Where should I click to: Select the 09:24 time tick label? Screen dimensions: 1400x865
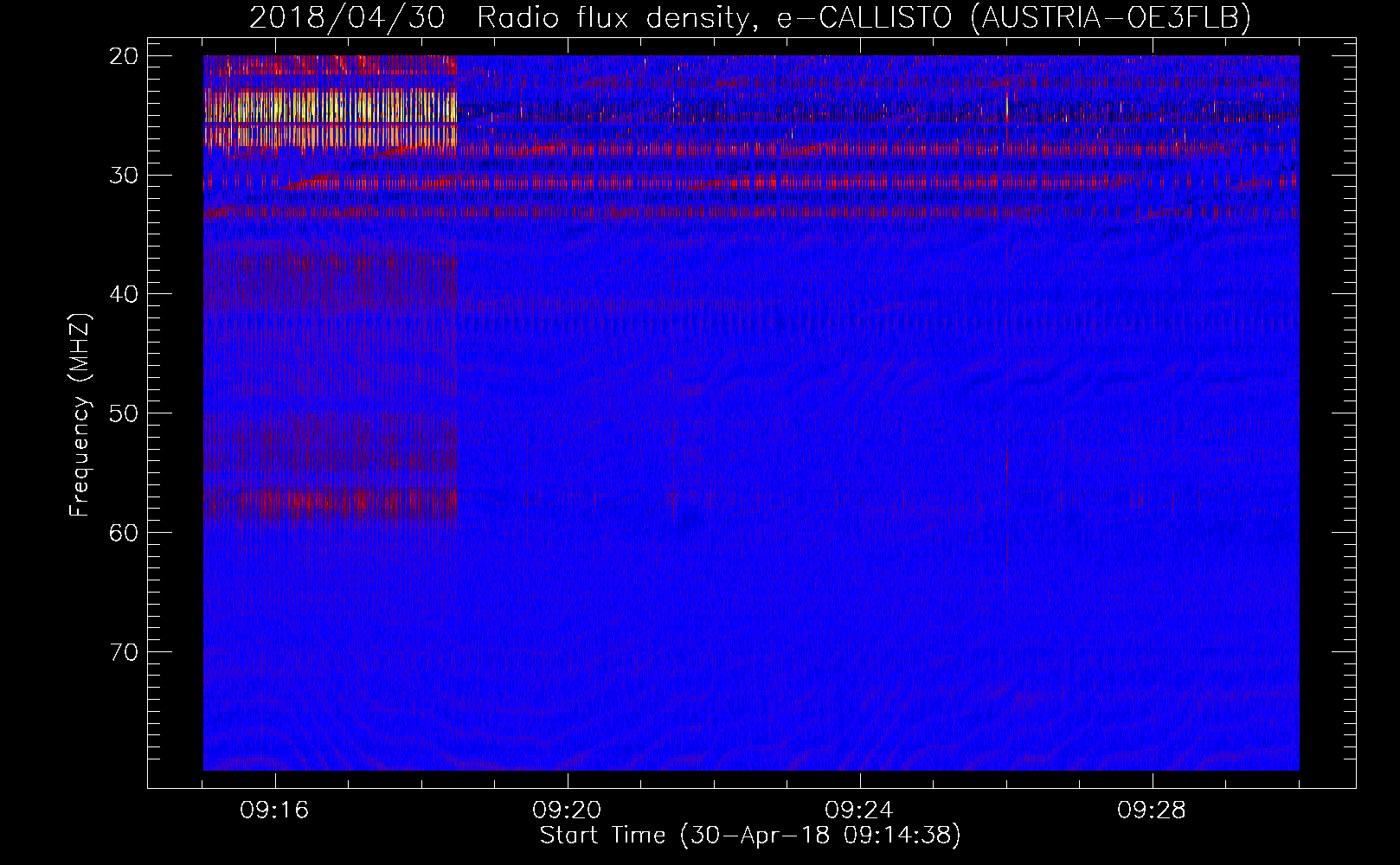(x=859, y=811)
